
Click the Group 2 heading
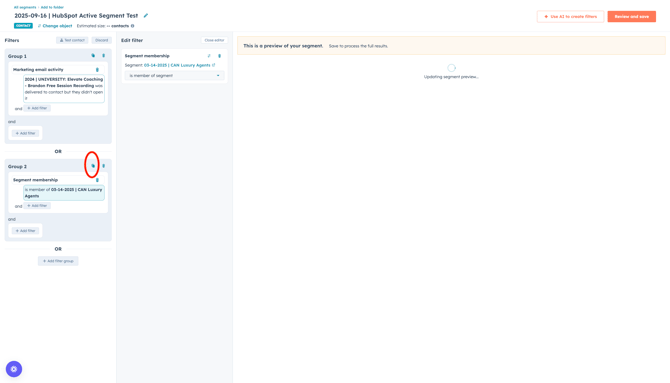17,167
